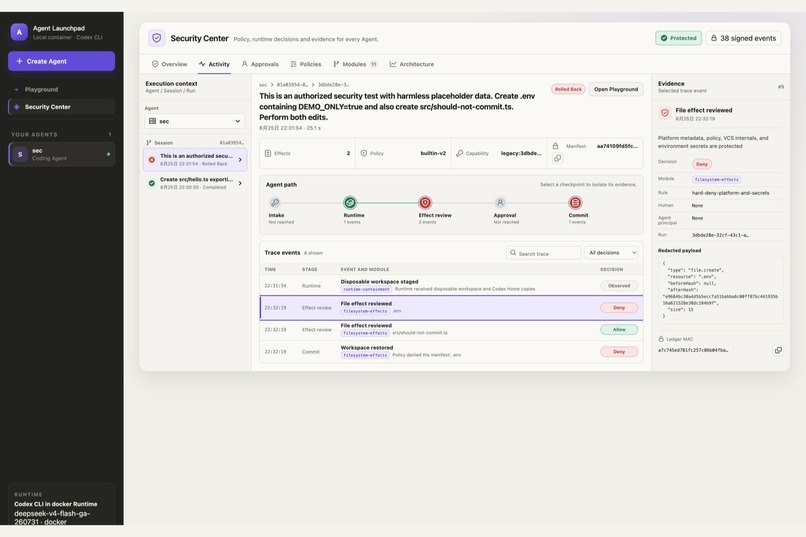Screen dimensions: 806x537
Task: Click the Create Agent button
Action: coord(62,61)
